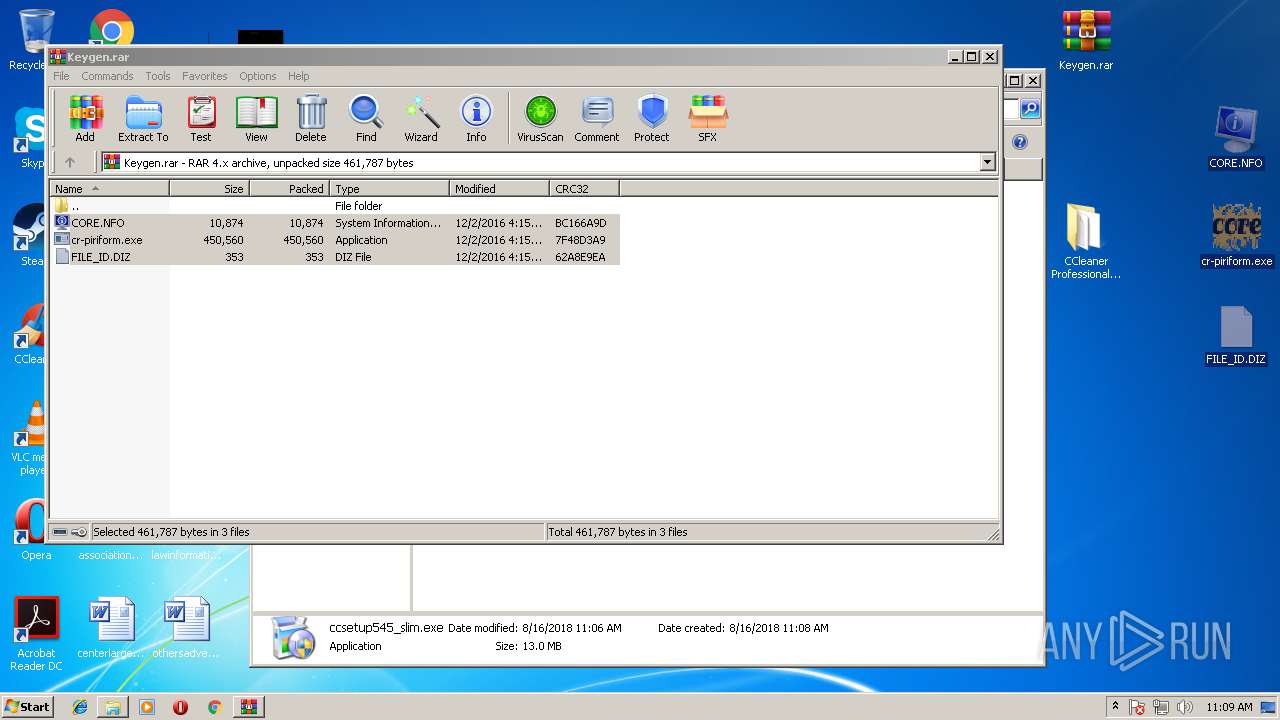Open Google Chrome desktop shortcut
The image size is (1280, 720).
111,28
